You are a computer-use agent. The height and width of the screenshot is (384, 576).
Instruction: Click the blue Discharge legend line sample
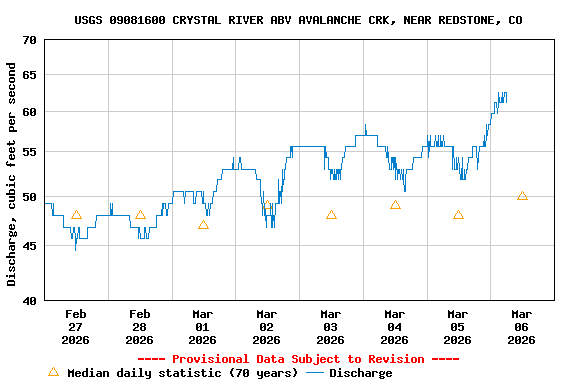click(x=315, y=373)
